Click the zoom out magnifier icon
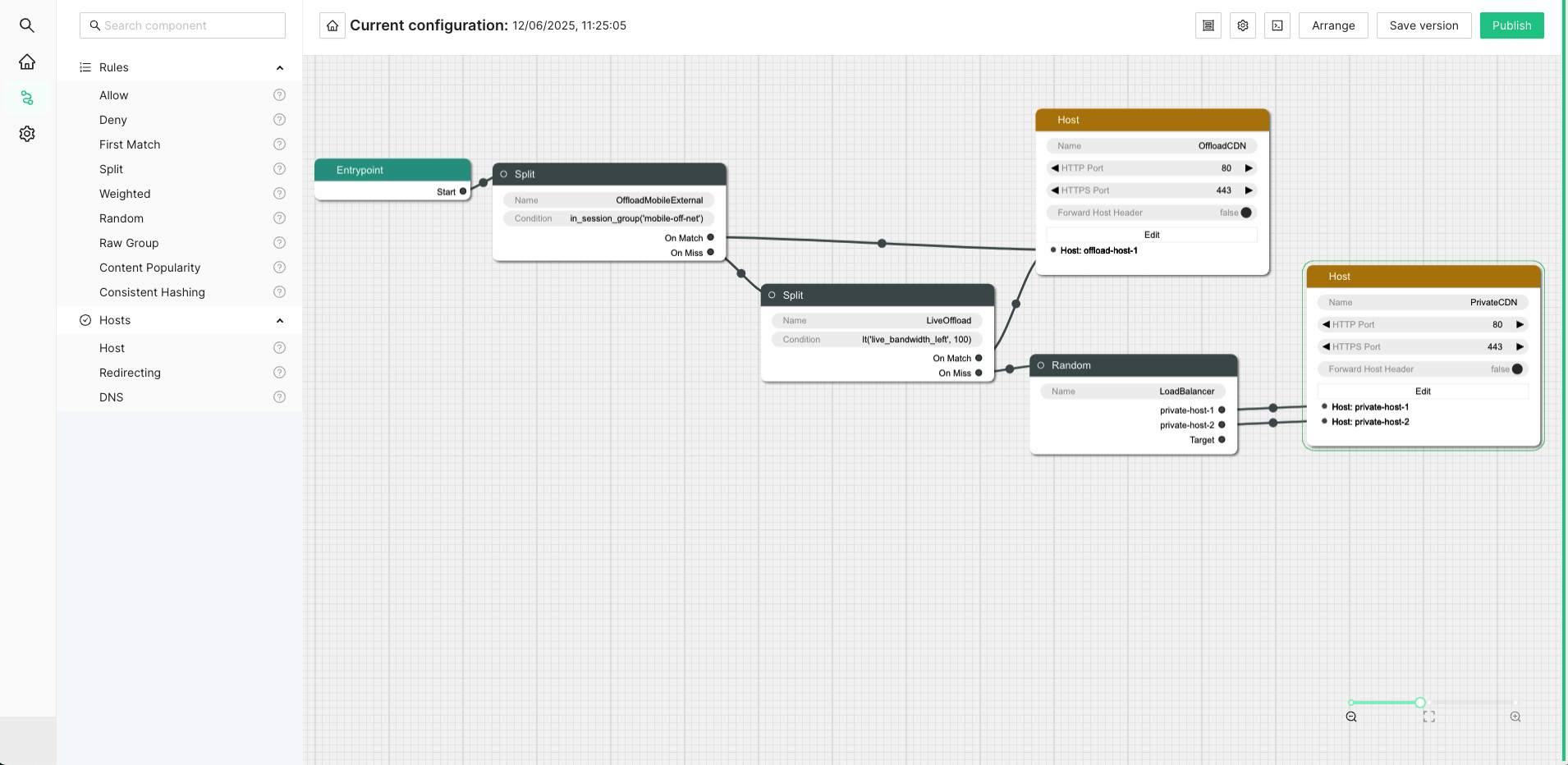 1351,717
